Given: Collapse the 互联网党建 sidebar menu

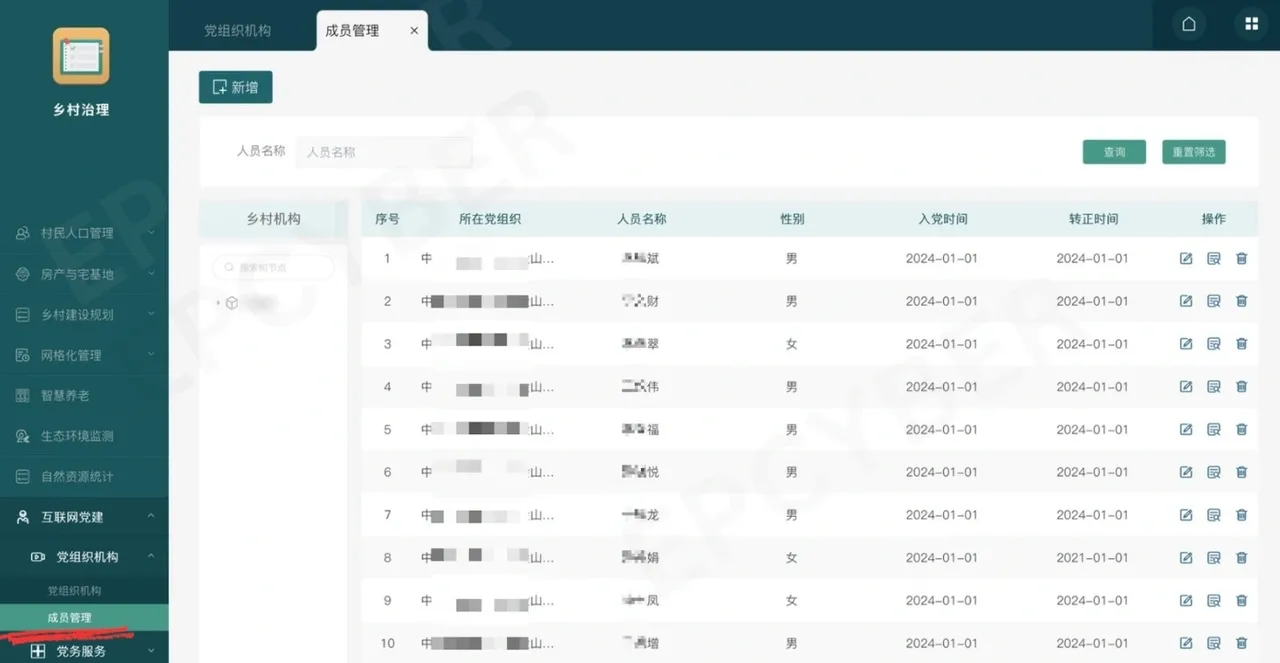Looking at the screenshot, I should point(84,517).
